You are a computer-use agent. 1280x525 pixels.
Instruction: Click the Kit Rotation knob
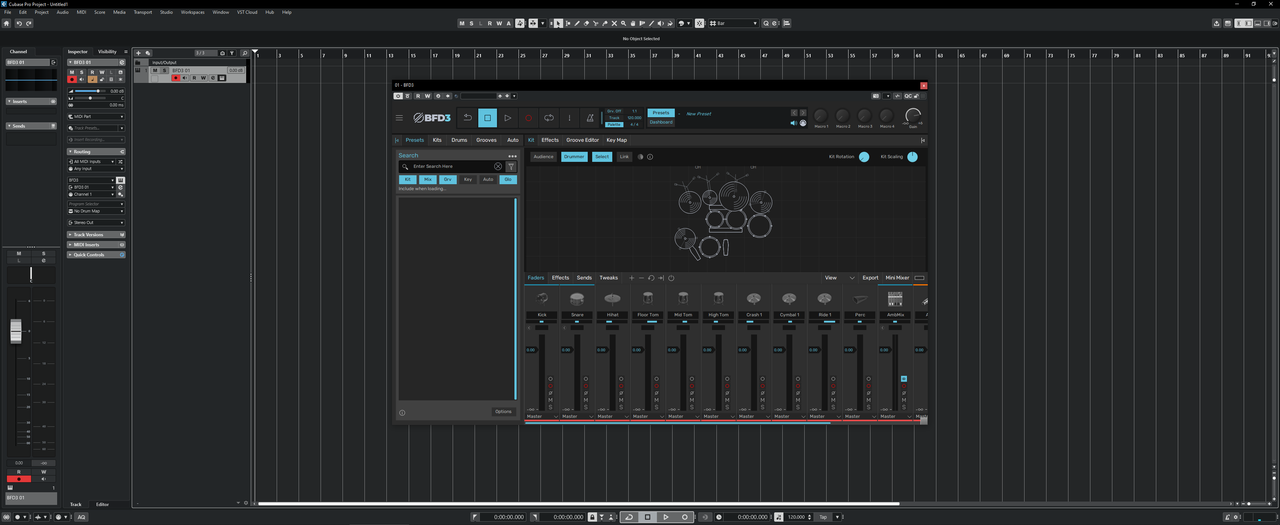click(864, 157)
